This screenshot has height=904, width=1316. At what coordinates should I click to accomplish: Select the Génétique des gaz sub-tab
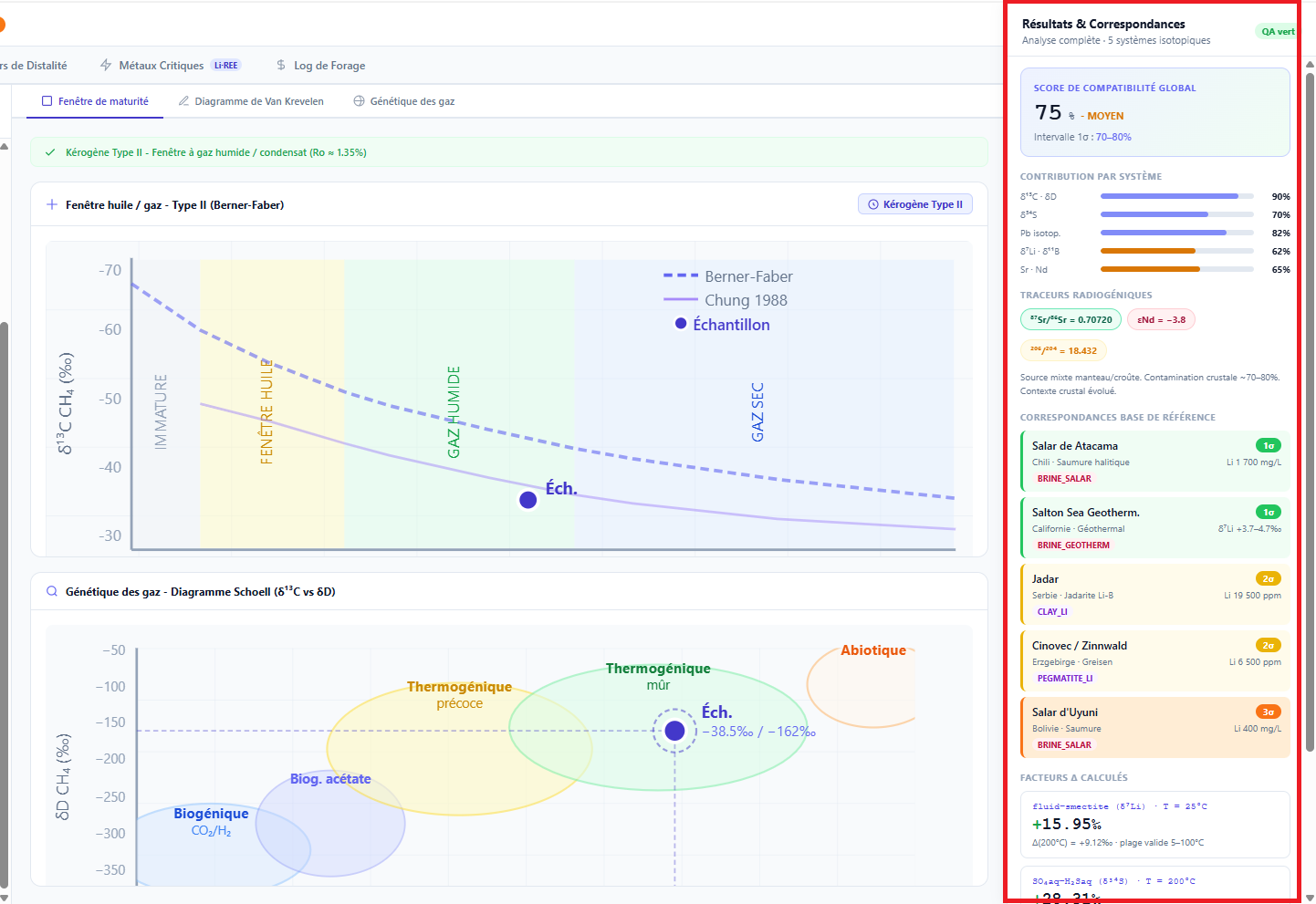tap(412, 101)
